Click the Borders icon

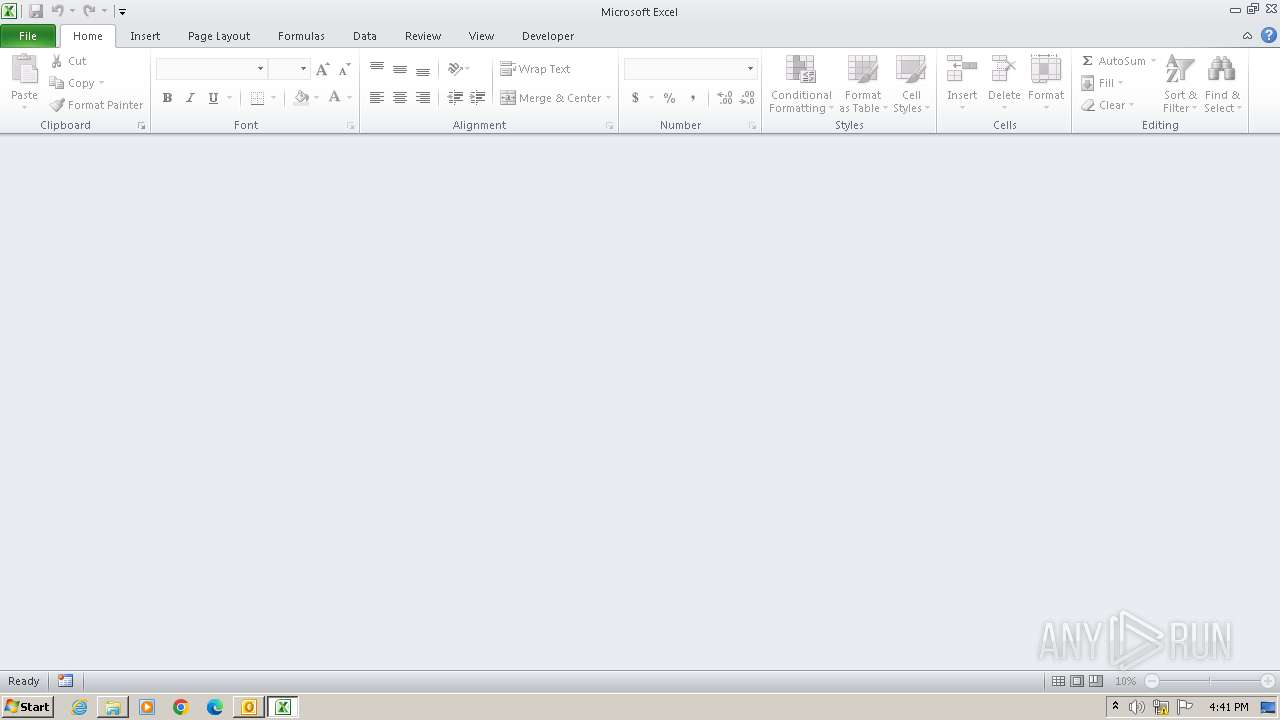pos(257,98)
